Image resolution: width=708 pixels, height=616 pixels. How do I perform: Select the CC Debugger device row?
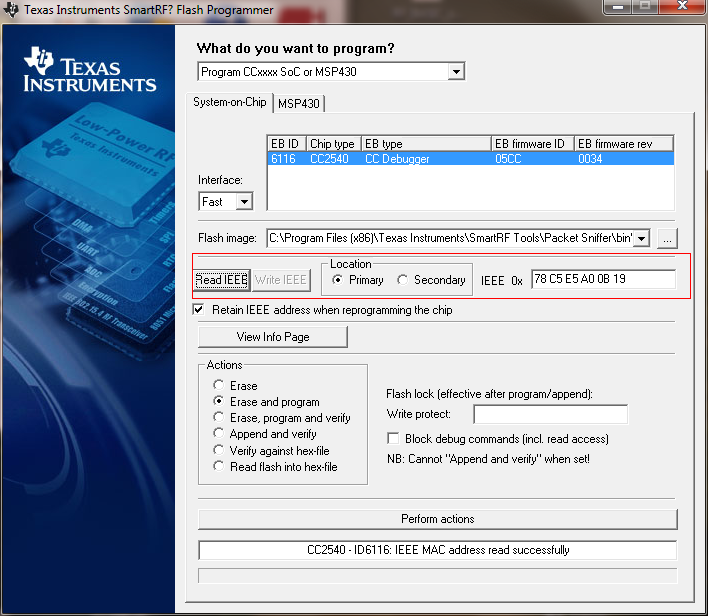(470, 159)
